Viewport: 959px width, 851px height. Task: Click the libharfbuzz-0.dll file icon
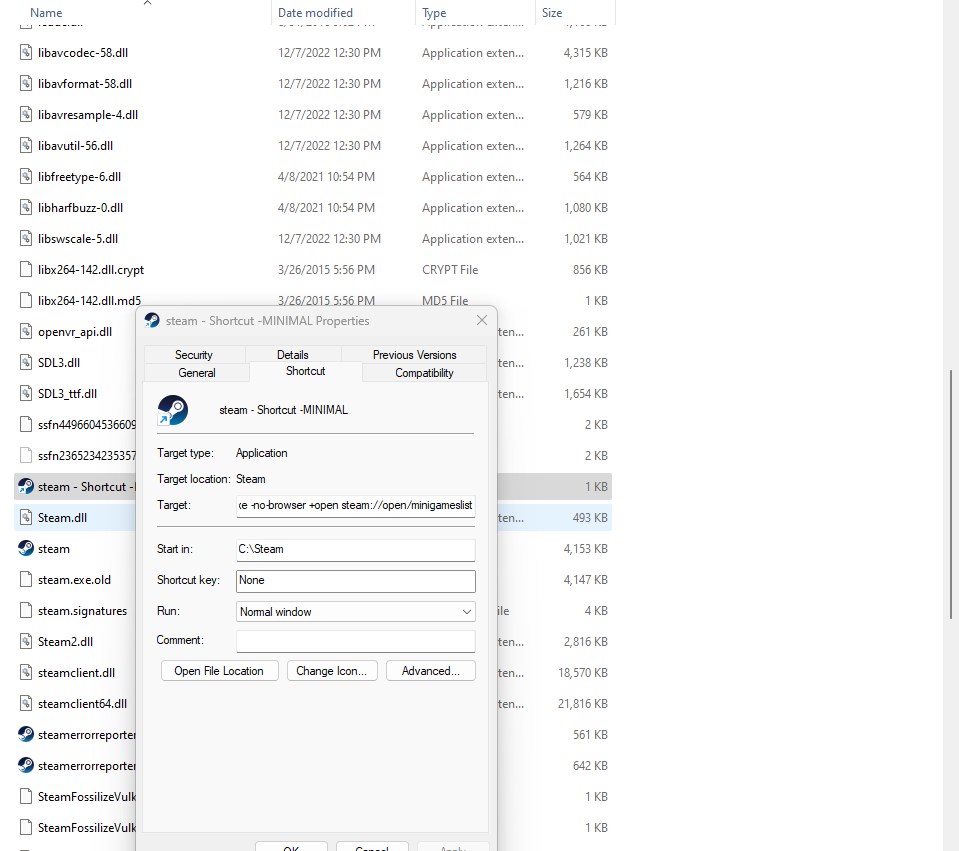click(26, 207)
